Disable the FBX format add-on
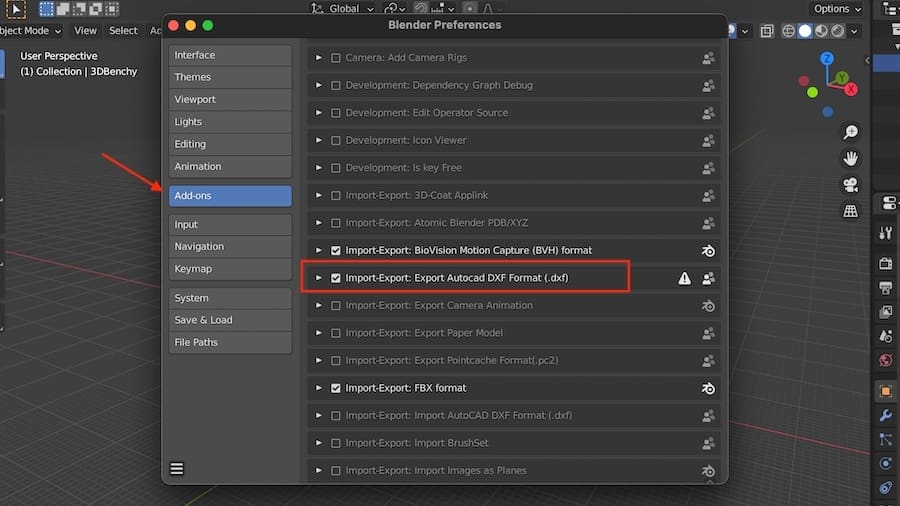900x506 pixels. point(336,388)
